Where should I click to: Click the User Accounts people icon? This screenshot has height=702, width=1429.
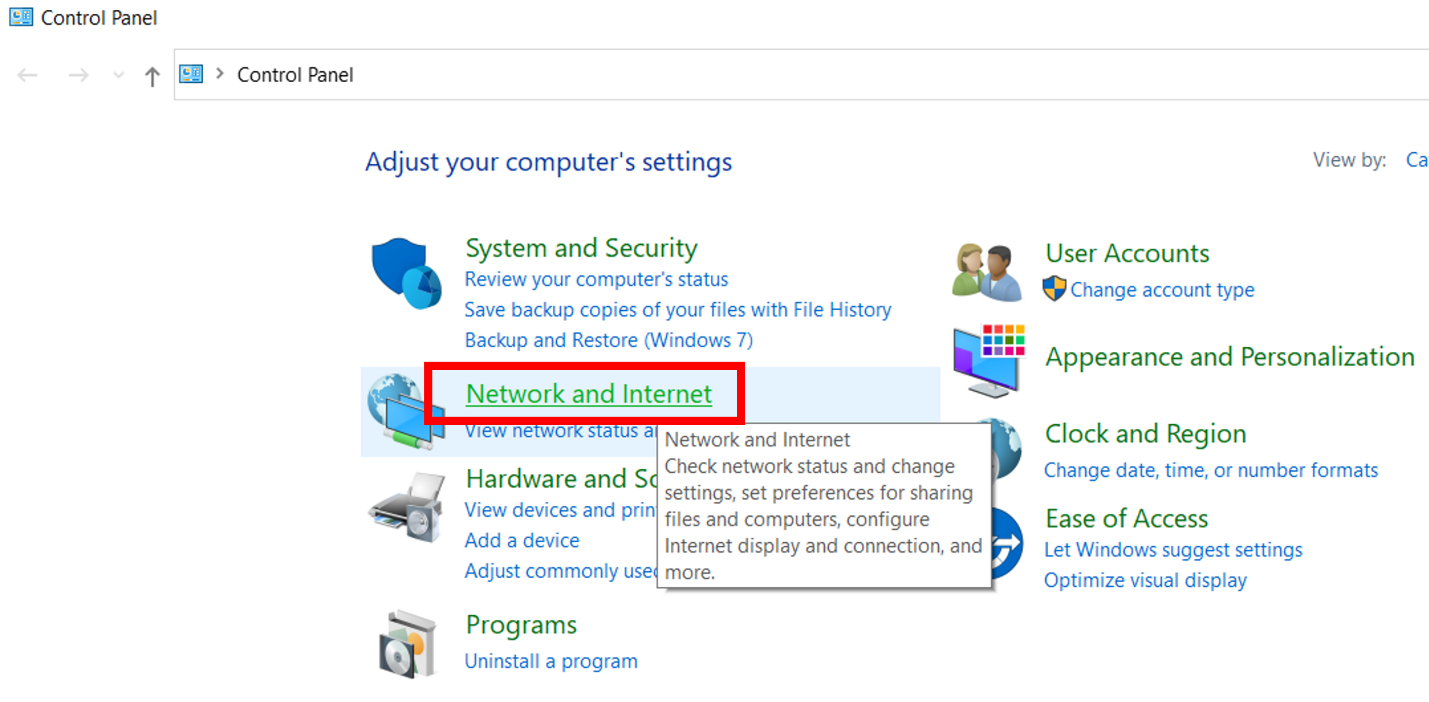tap(986, 271)
